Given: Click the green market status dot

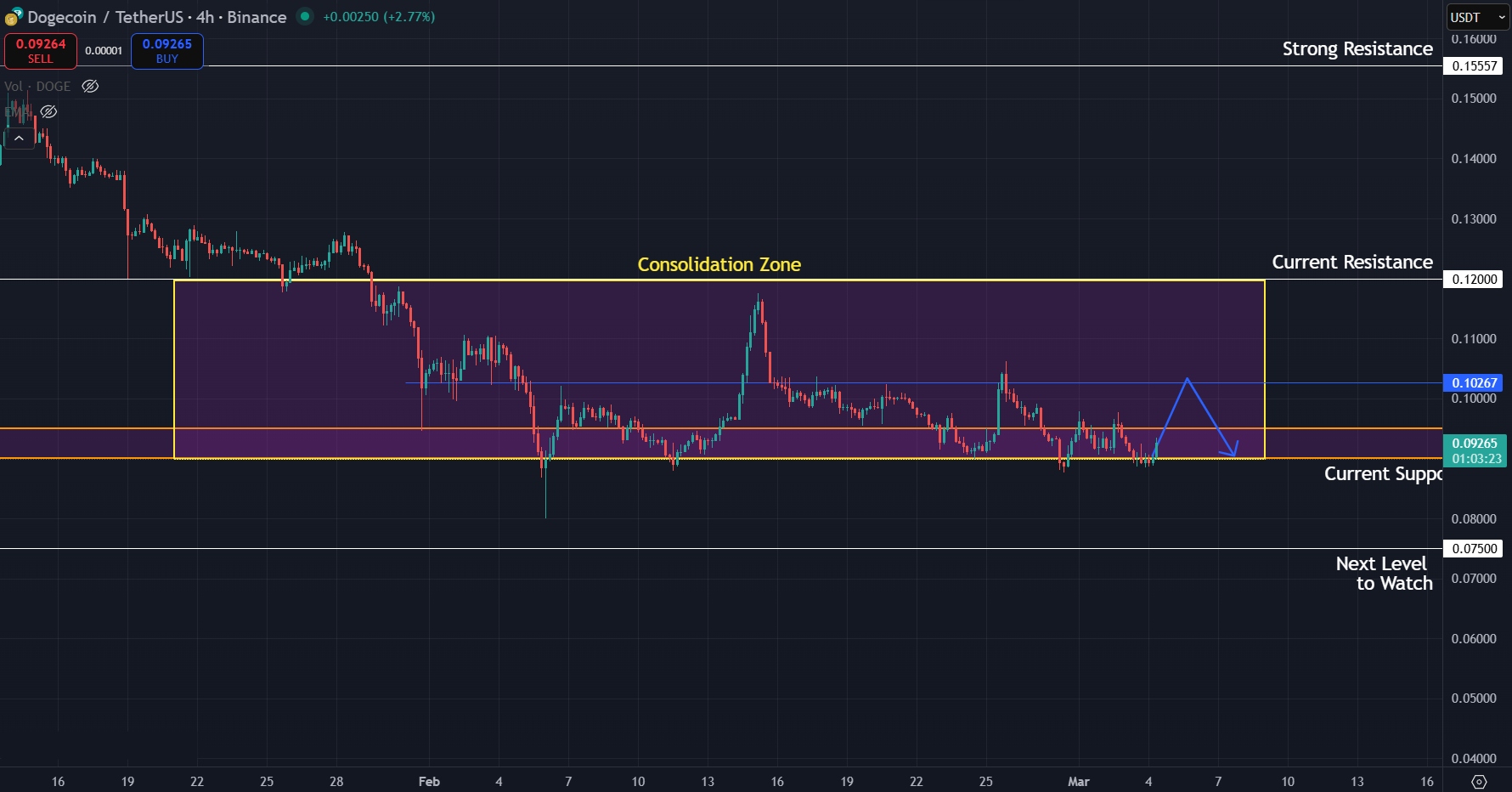Looking at the screenshot, I should point(305,16).
